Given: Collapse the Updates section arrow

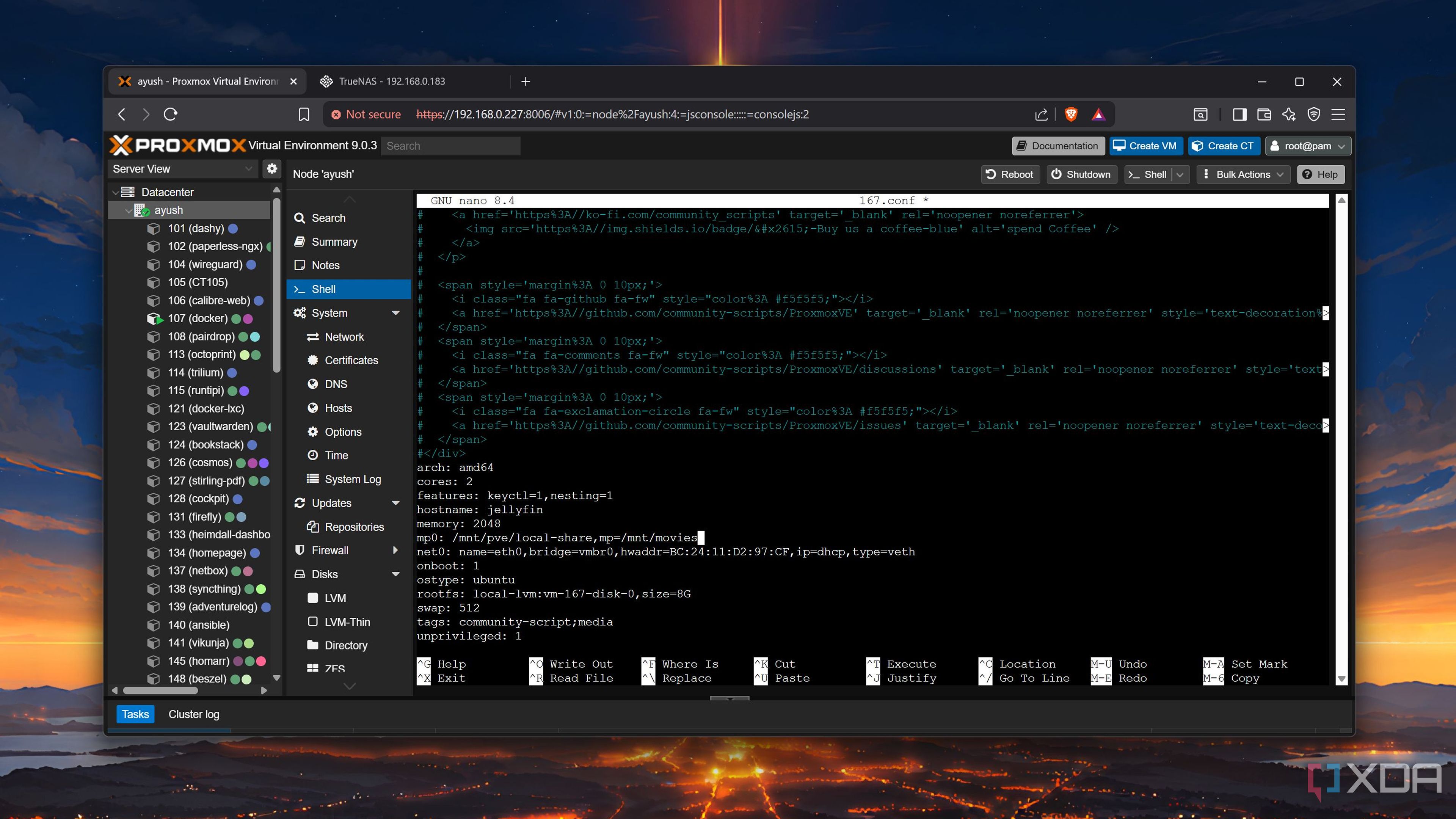Looking at the screenshot, I should click(x=395, y=503).
